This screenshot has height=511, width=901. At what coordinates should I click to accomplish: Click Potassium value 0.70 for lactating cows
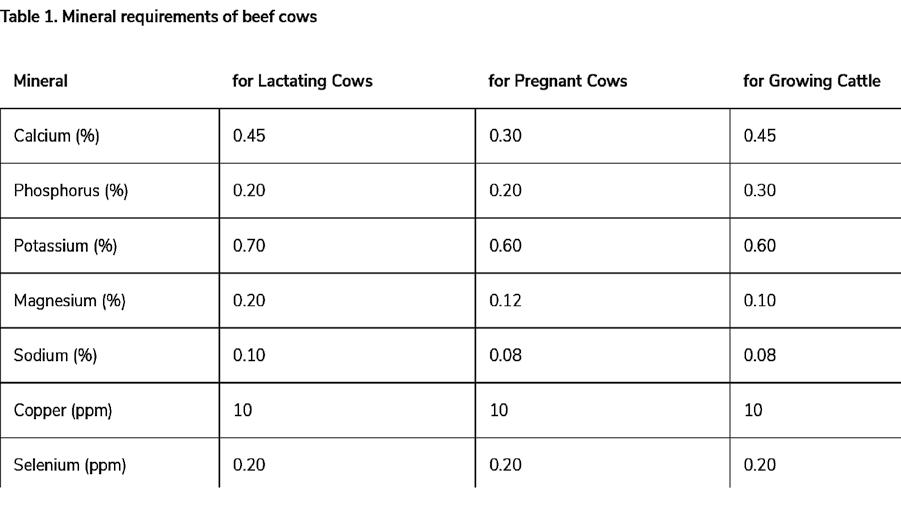click(x=249, y=246)
